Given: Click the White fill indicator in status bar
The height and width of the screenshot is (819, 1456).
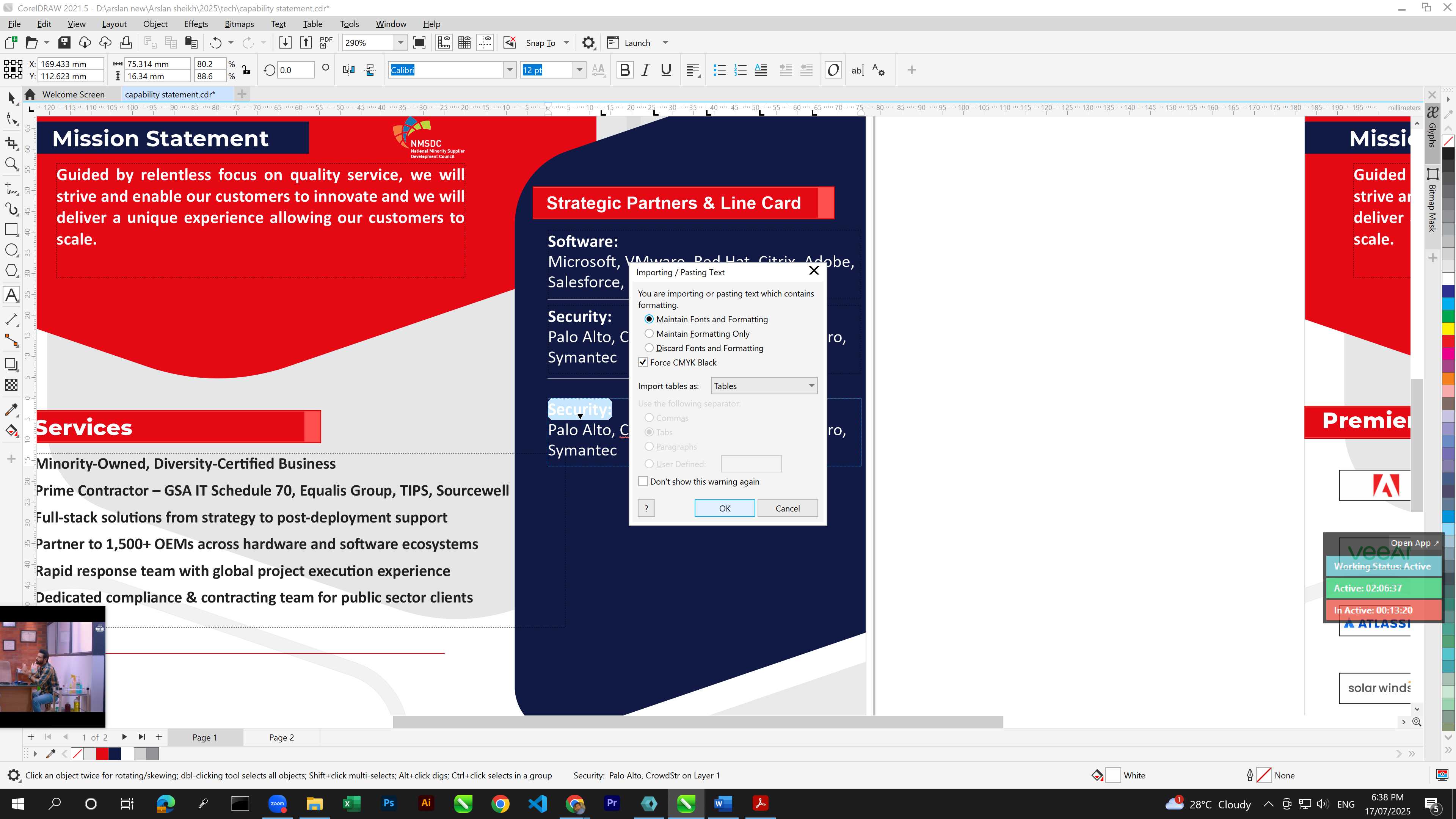Looking at the screenshot, I should click(1113, 775).
